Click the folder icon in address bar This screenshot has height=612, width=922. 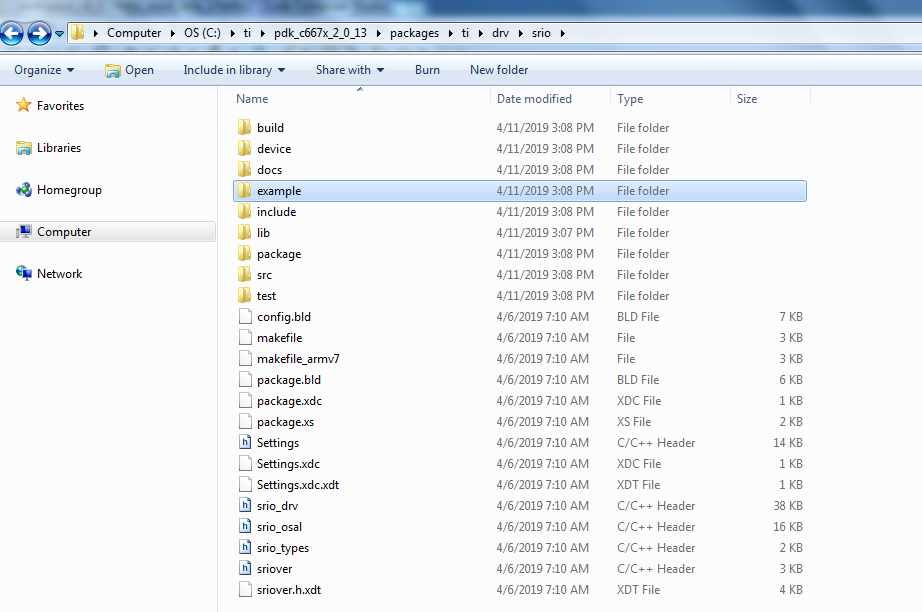(78, 33)
